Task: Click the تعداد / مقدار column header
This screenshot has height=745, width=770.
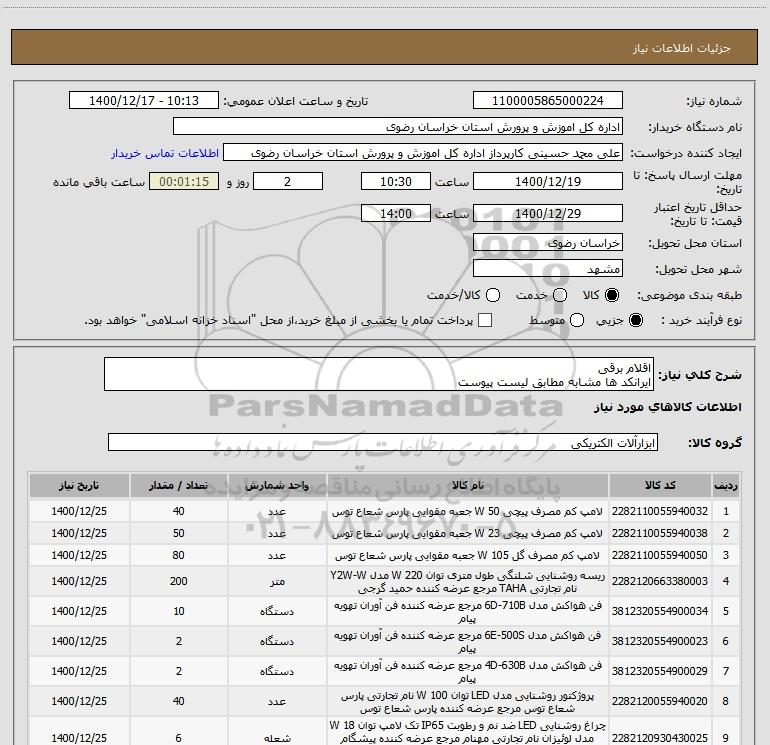Action: coord(179,486)
